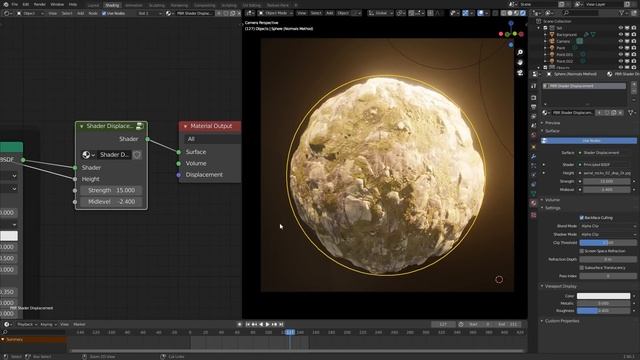The width and height of the screenshot is (640, 360).
Task: Click the fake user shield icon in node
Action: 137,155
